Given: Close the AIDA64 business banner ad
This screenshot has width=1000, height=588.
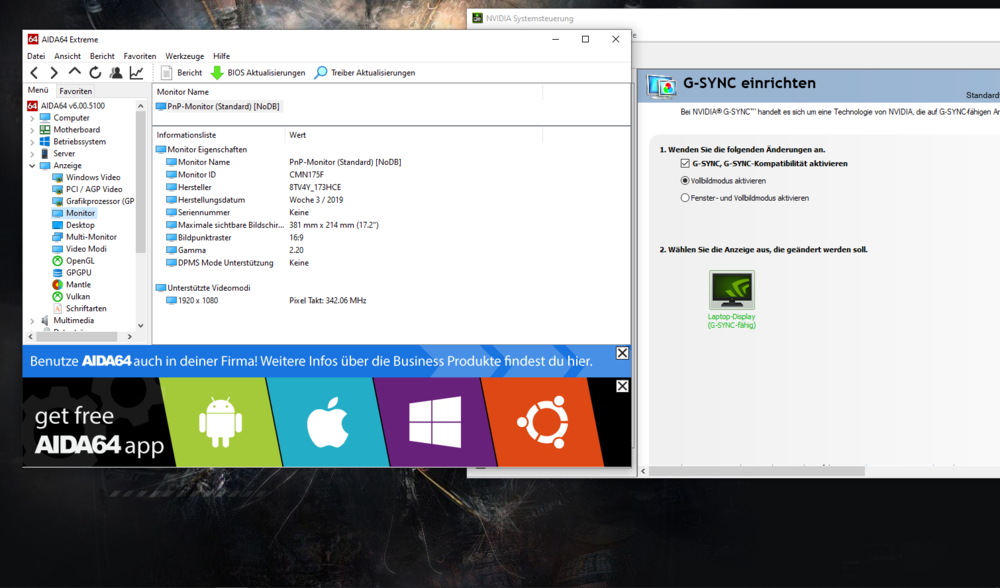Looking at the screenshot, I should click(x=622, y=353).
